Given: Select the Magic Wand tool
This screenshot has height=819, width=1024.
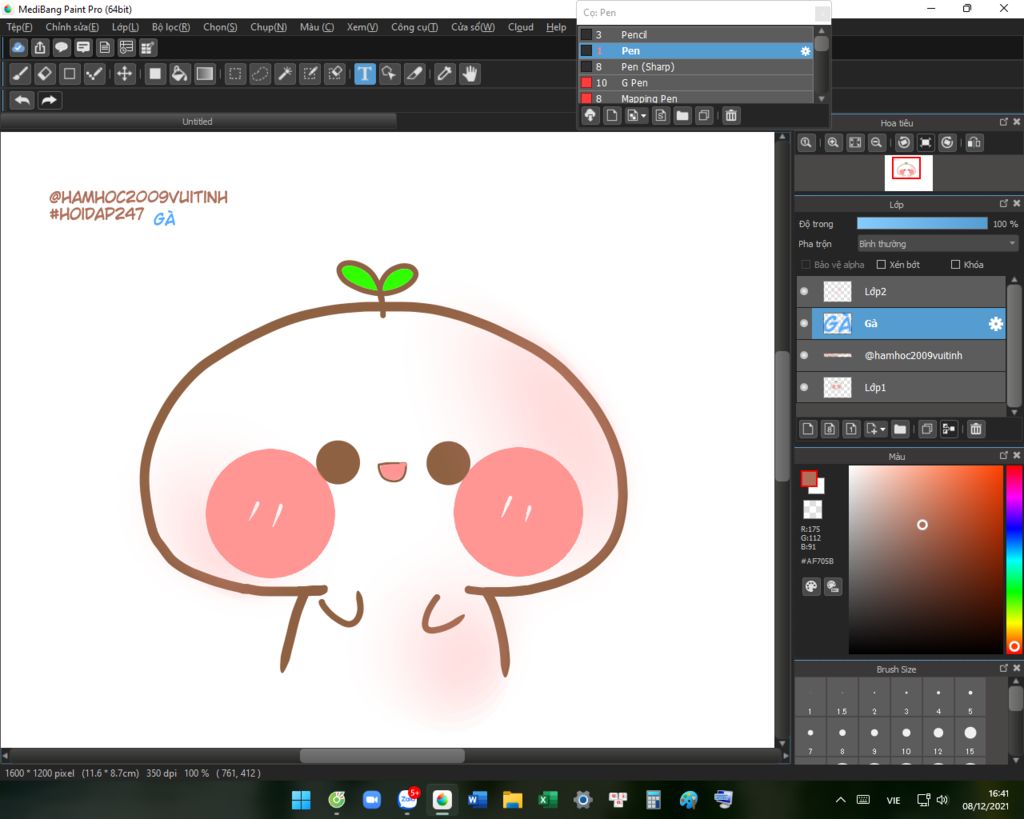Looking at the screenshot, I should click(285, 74).
